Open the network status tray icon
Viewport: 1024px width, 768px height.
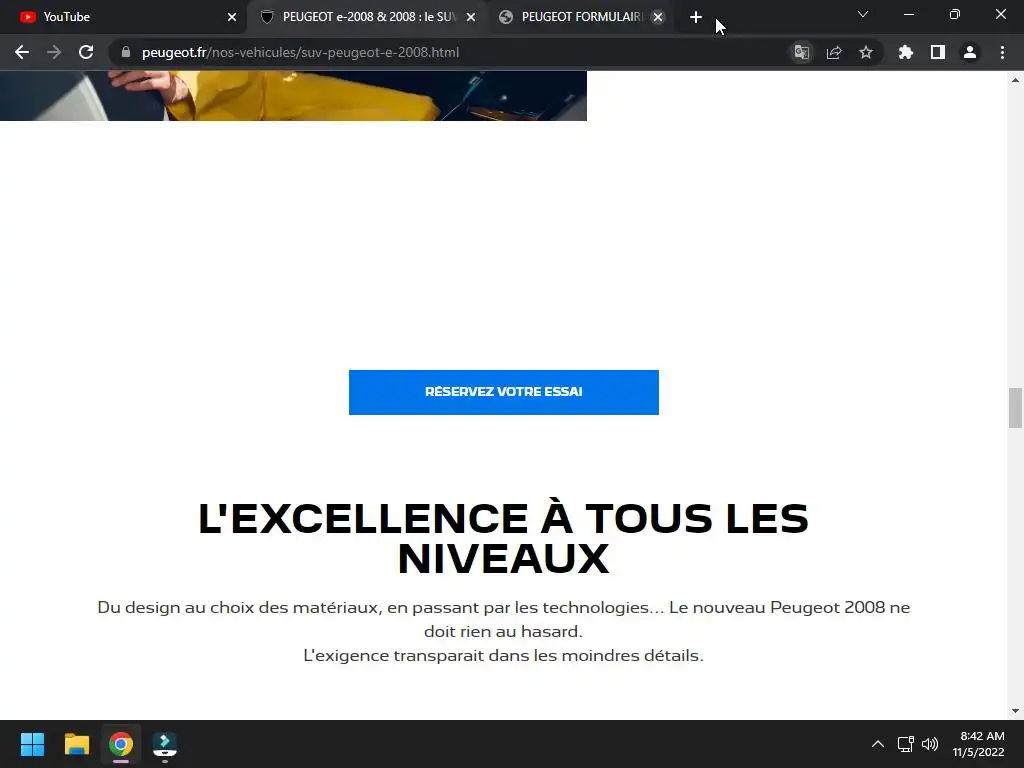click(x=905, y=744)
